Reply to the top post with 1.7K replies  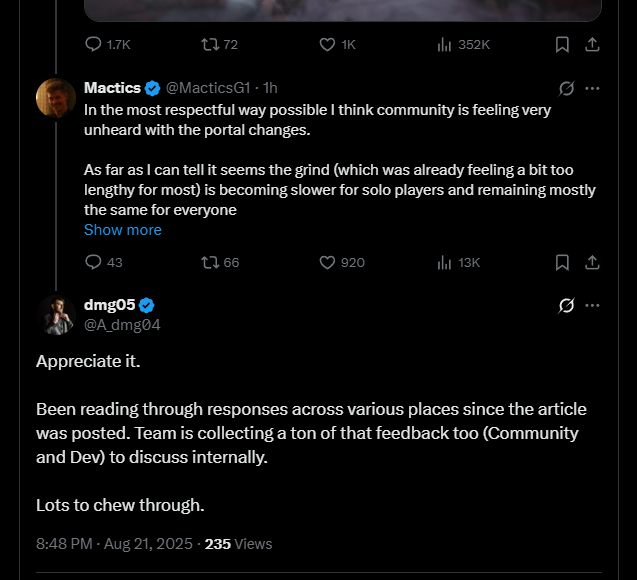click(x=94, y=44)
